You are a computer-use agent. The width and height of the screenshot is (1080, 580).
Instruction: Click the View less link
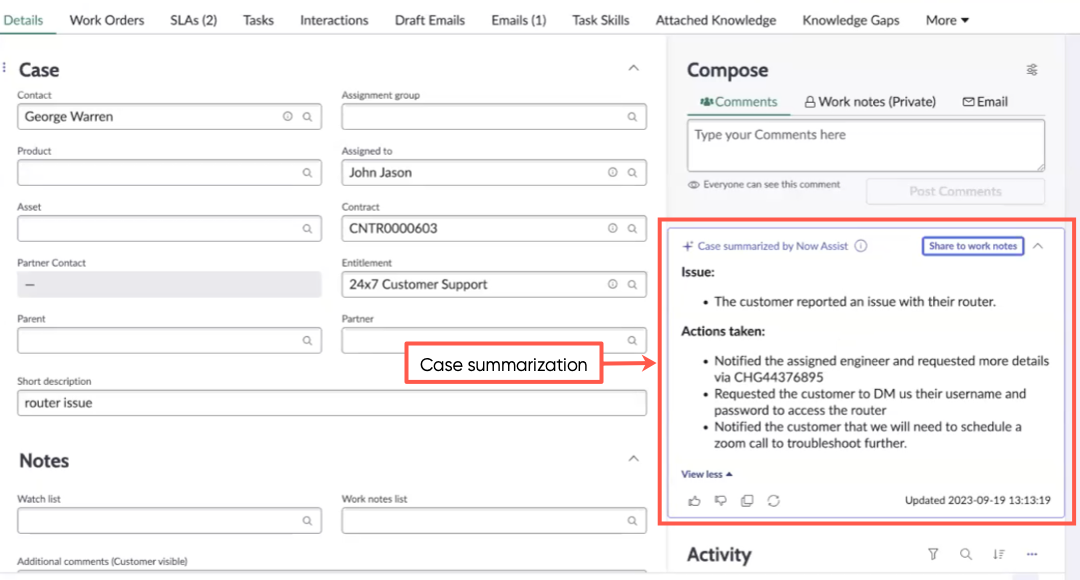click(x=707, y=474)
